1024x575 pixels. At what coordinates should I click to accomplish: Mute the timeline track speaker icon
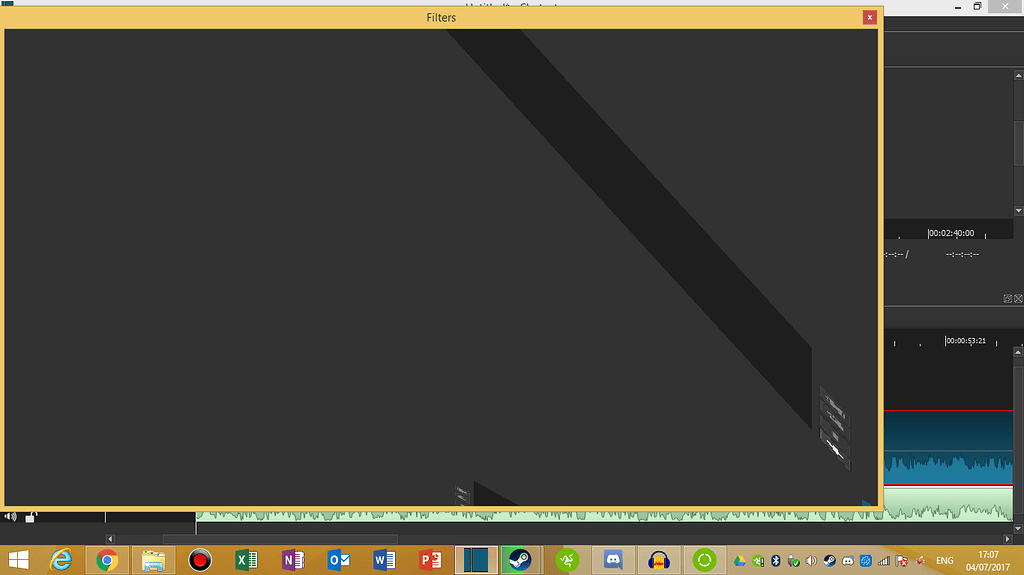tap(10, 517)
